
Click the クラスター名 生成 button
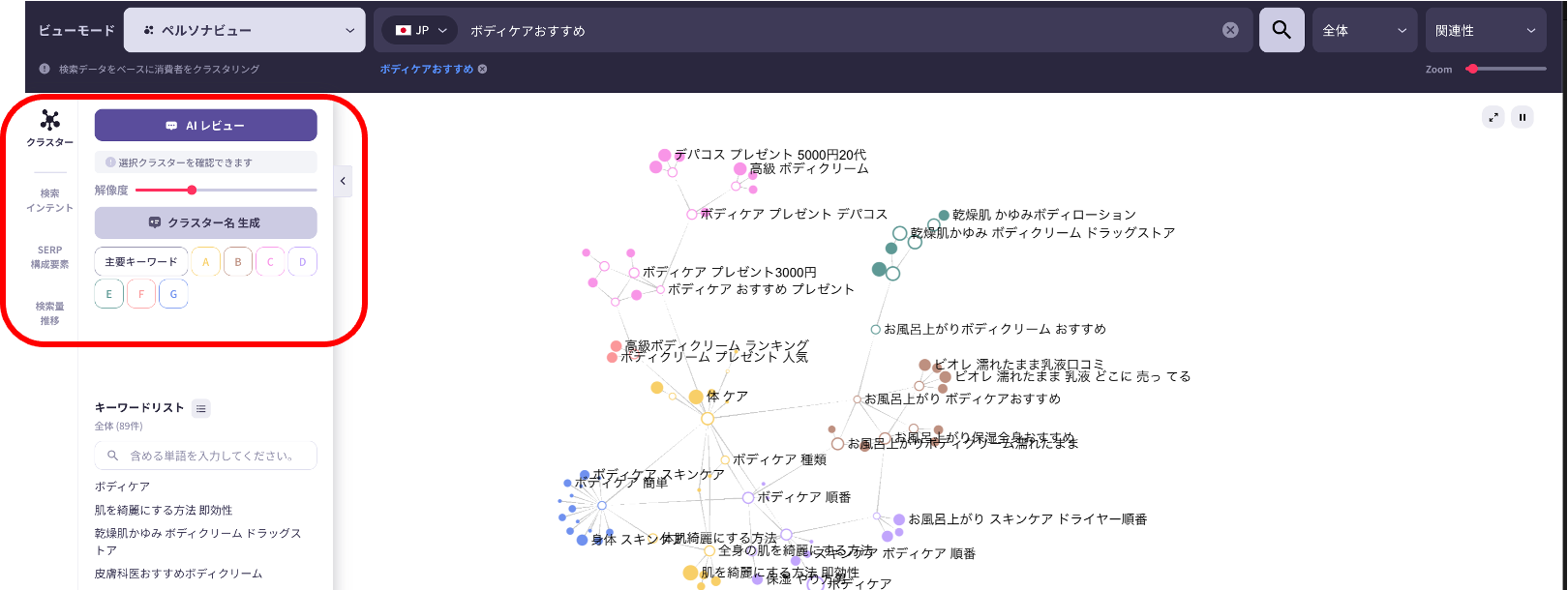(x=205, y=222)
